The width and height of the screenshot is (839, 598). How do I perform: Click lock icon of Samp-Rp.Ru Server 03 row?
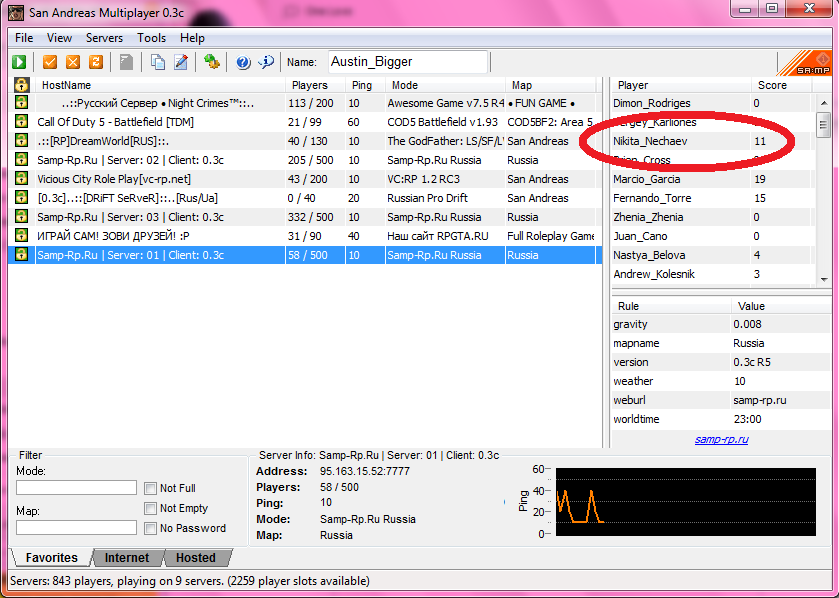coord(21,217)
